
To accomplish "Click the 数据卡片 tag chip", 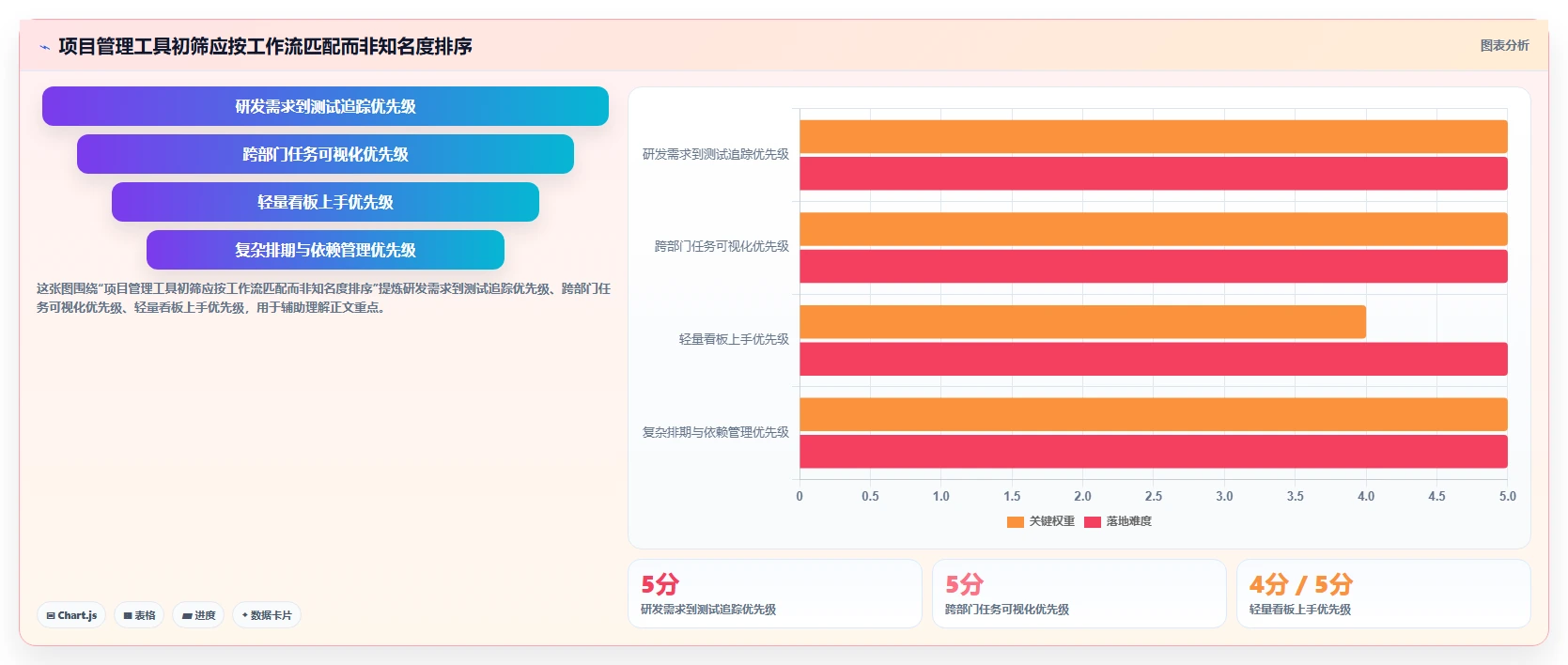I will tap(267, 615).
